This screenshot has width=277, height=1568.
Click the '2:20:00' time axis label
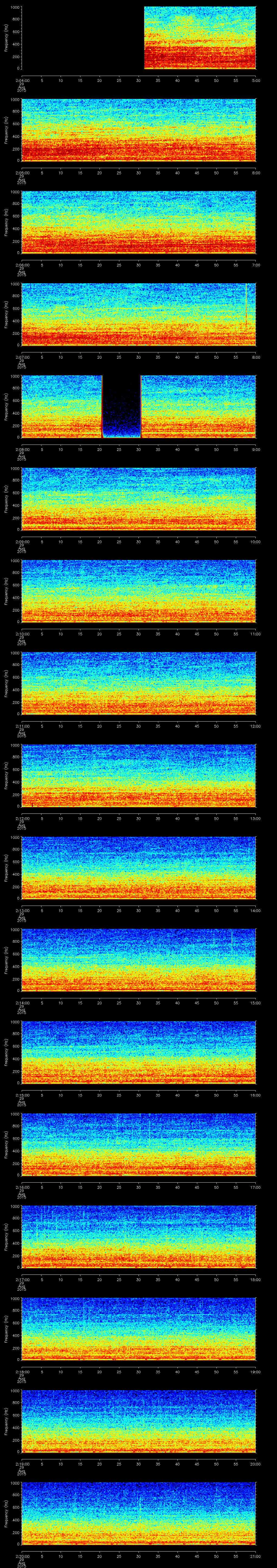22,1556
